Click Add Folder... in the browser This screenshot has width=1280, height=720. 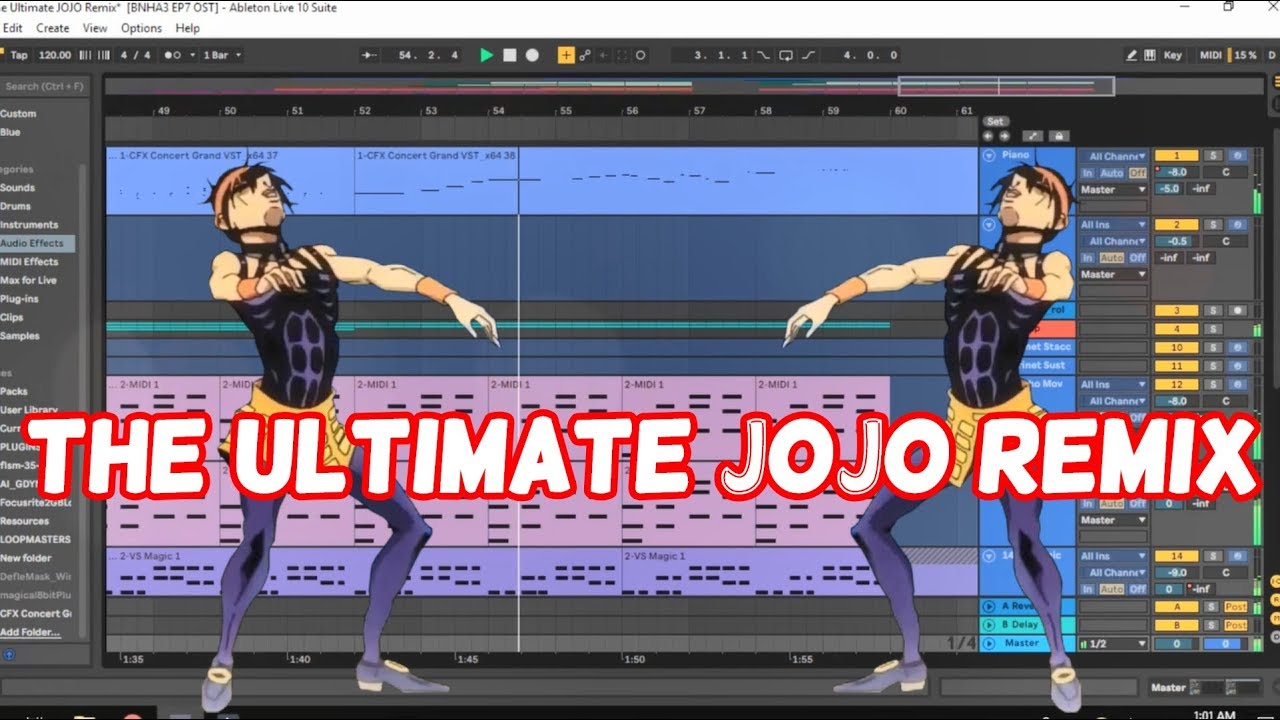point(30,632)
